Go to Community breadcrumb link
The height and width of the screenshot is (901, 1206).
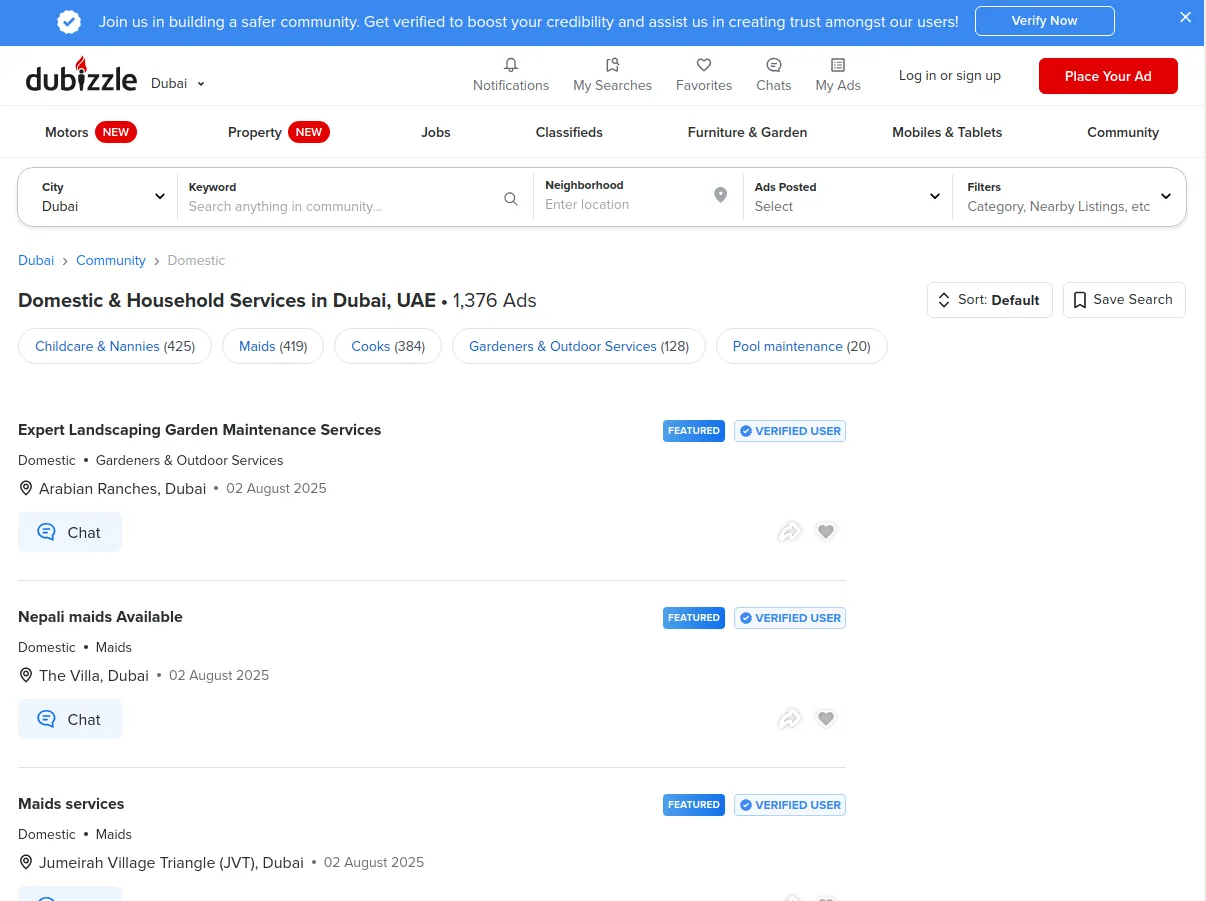(111, 260)
